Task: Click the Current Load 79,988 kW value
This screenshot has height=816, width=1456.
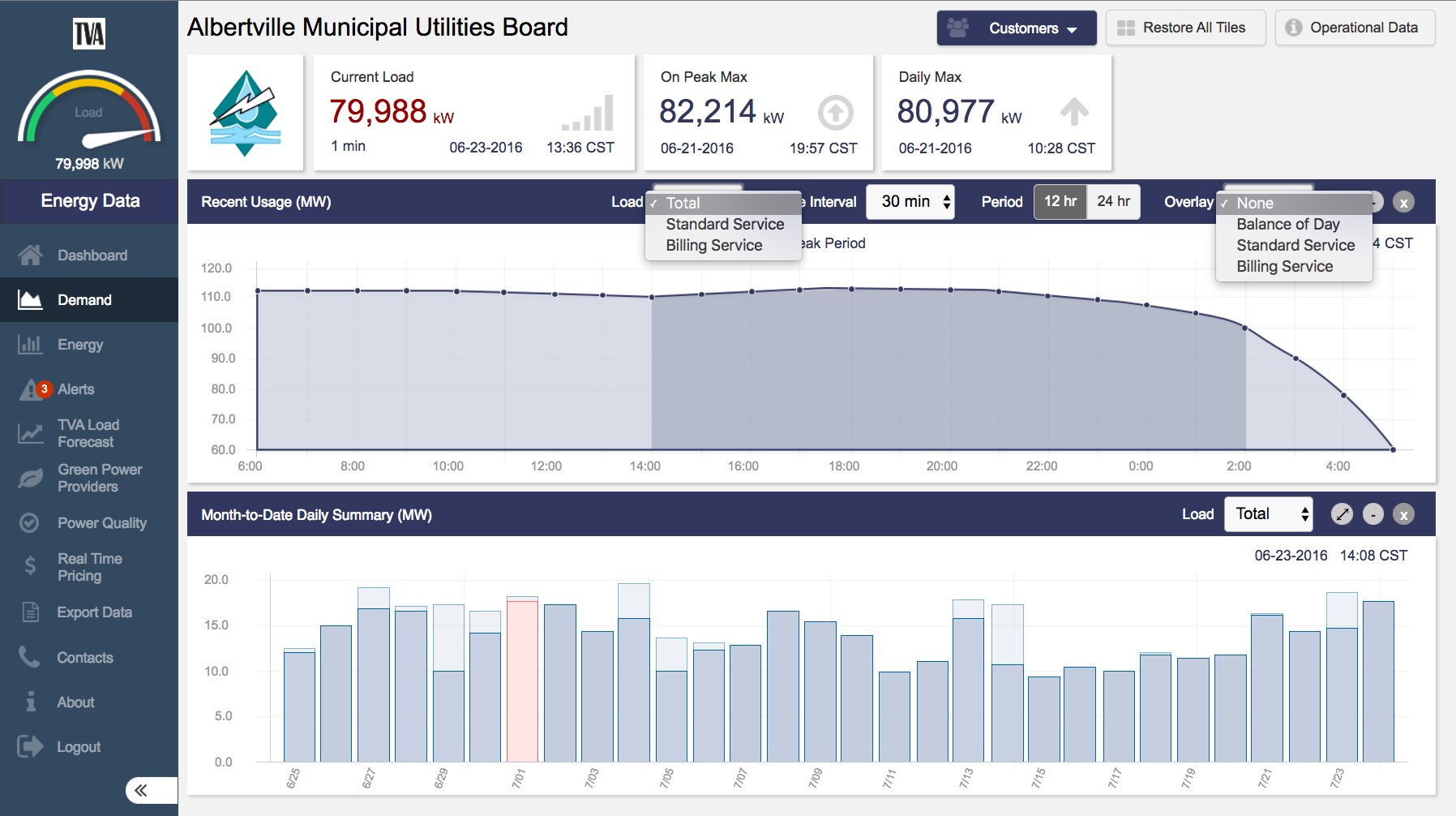Action: 392,112
